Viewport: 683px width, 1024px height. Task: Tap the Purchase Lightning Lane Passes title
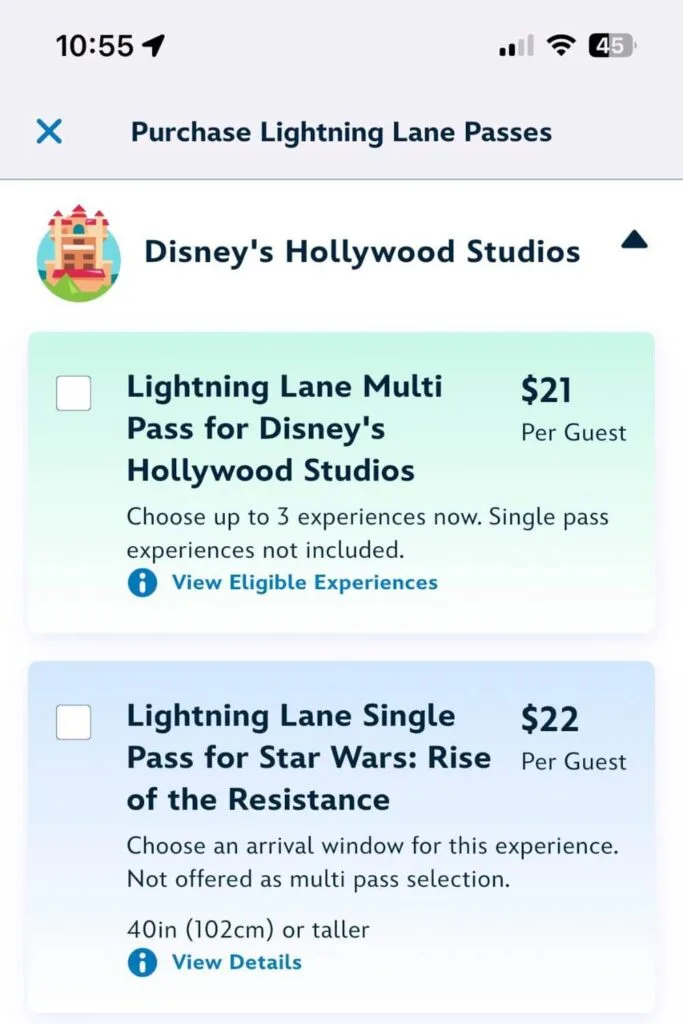pos(340,131)
